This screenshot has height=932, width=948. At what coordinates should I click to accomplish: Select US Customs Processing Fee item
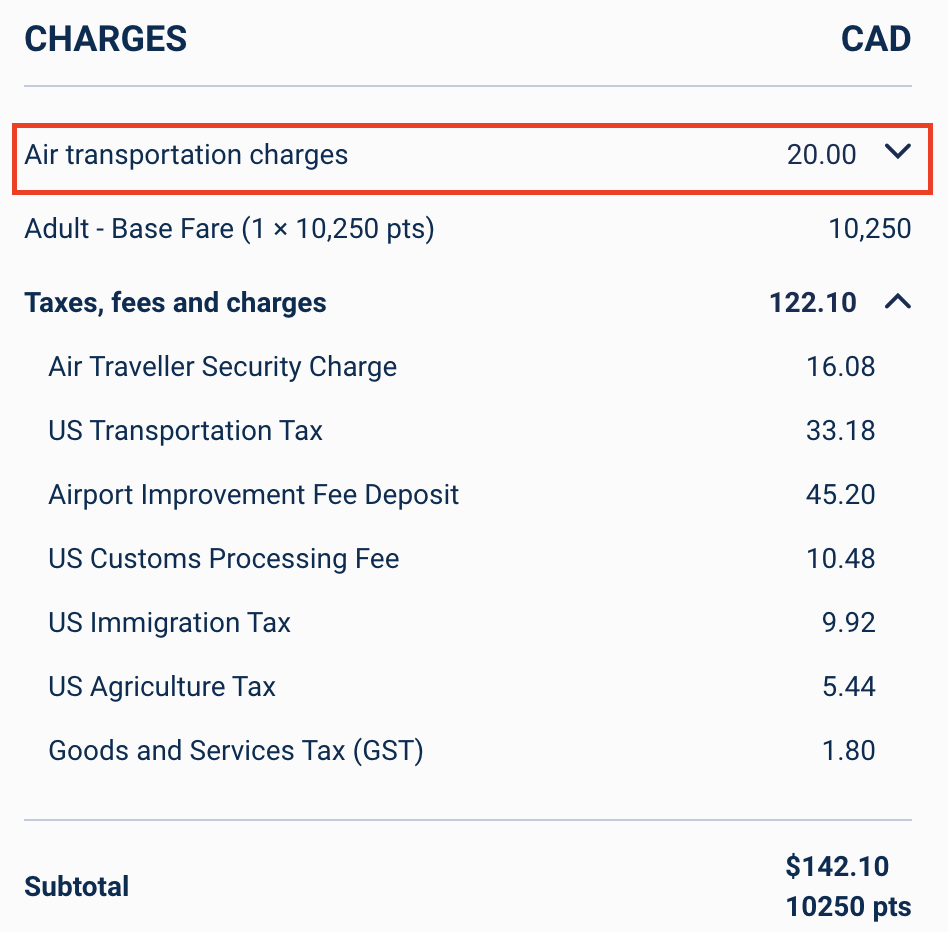pos(224,559)
